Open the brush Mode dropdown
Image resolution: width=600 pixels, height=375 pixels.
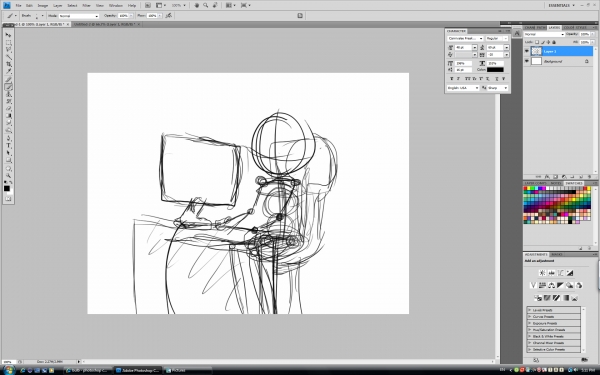[x=79, y=16]
